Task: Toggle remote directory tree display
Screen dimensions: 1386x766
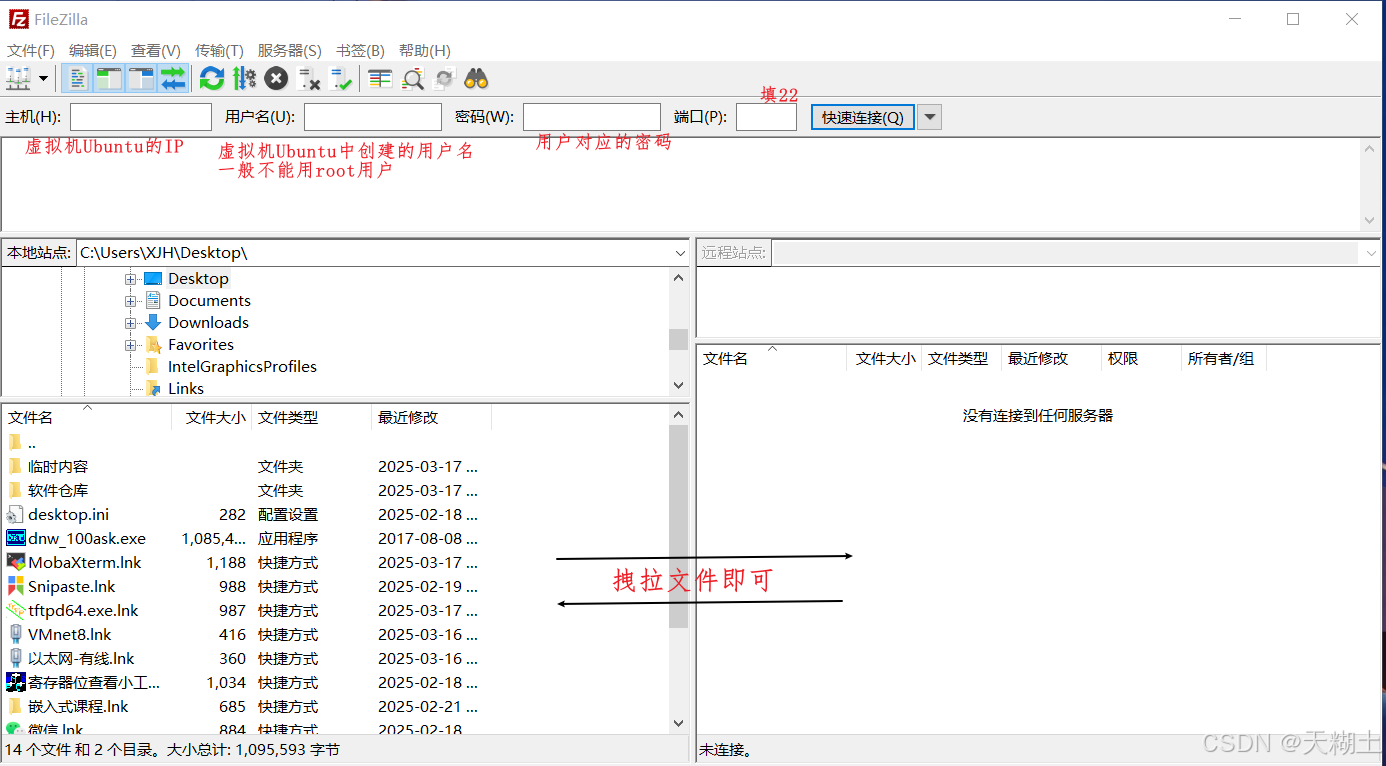Action: [141, 78]
